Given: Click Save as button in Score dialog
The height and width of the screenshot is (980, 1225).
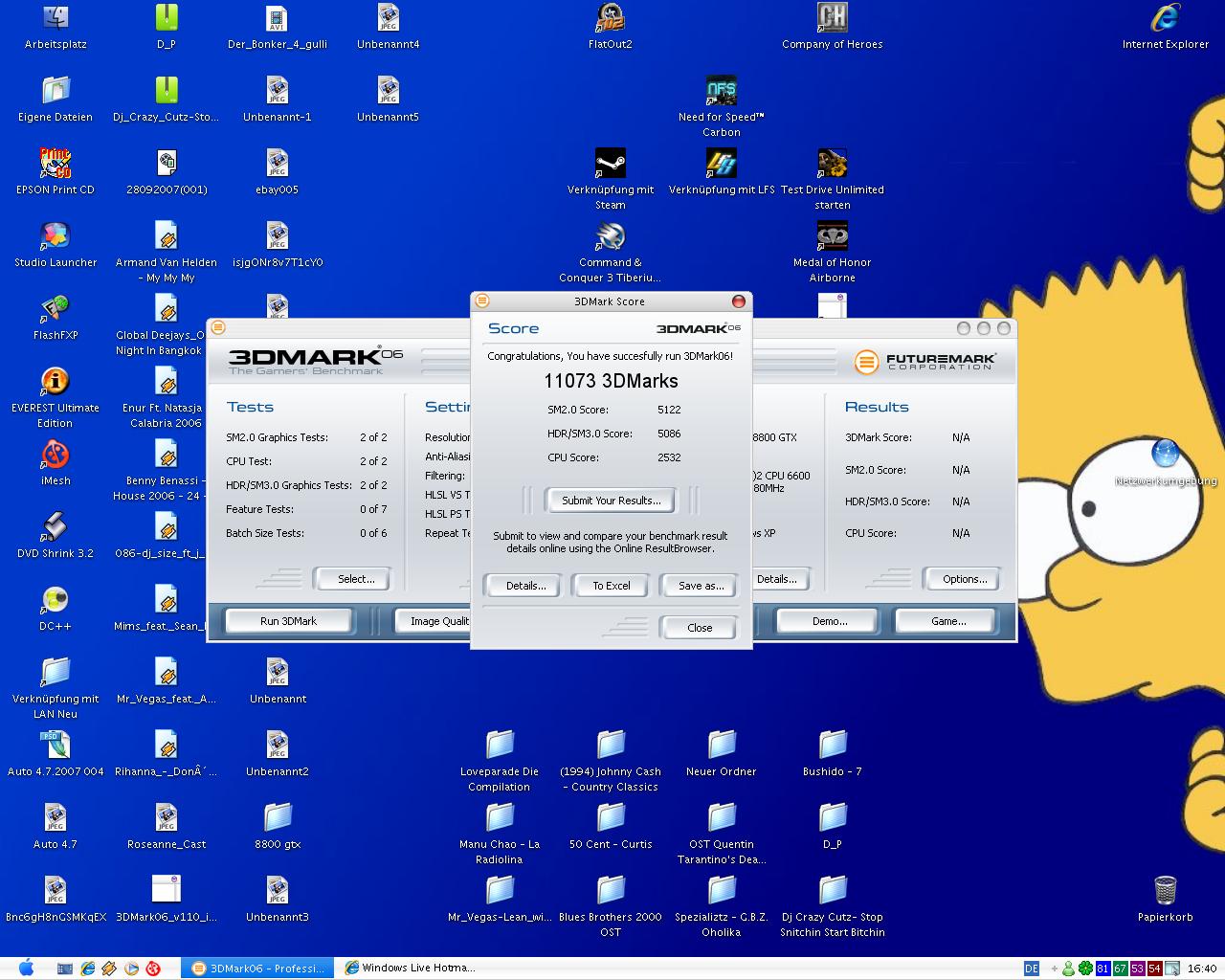Looking at the screenshot, I should tap(701, 586).
